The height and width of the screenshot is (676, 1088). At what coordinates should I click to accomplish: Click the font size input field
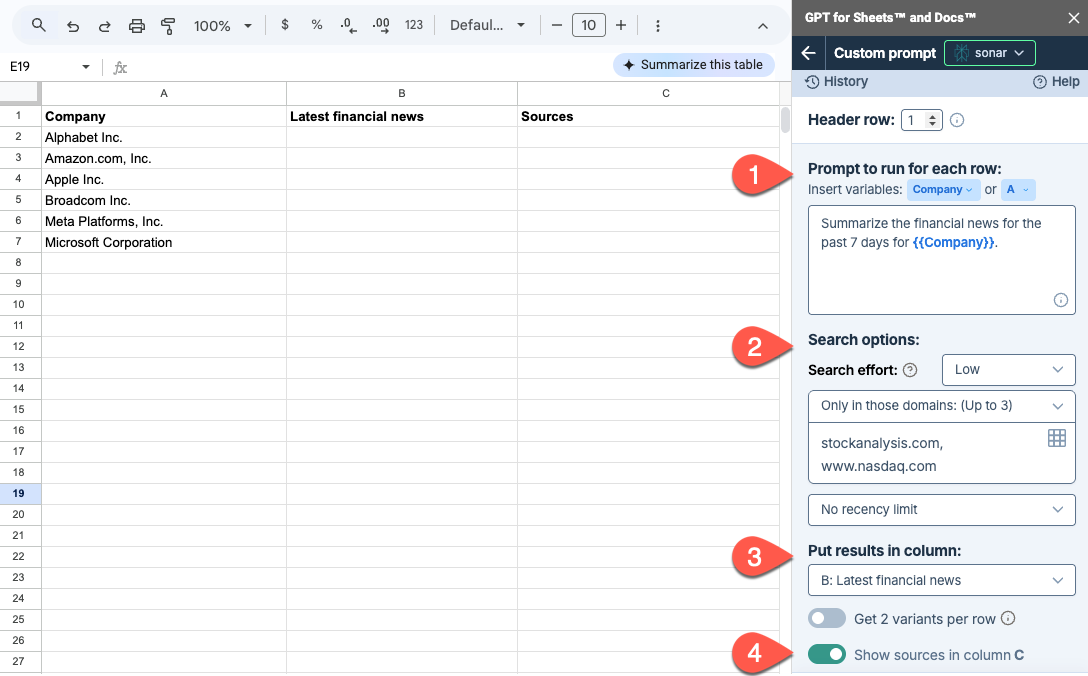tap(588, 26)
